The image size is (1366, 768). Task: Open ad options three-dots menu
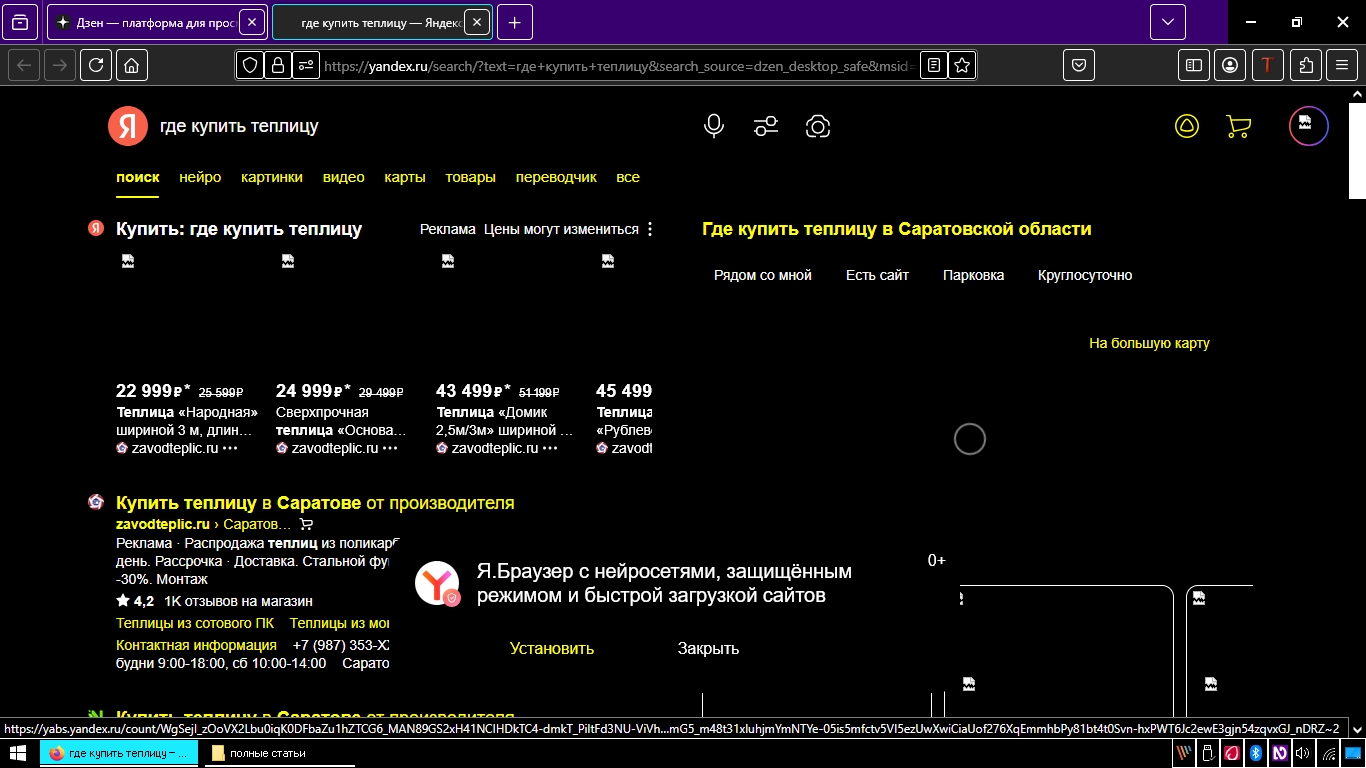point(650,229)
